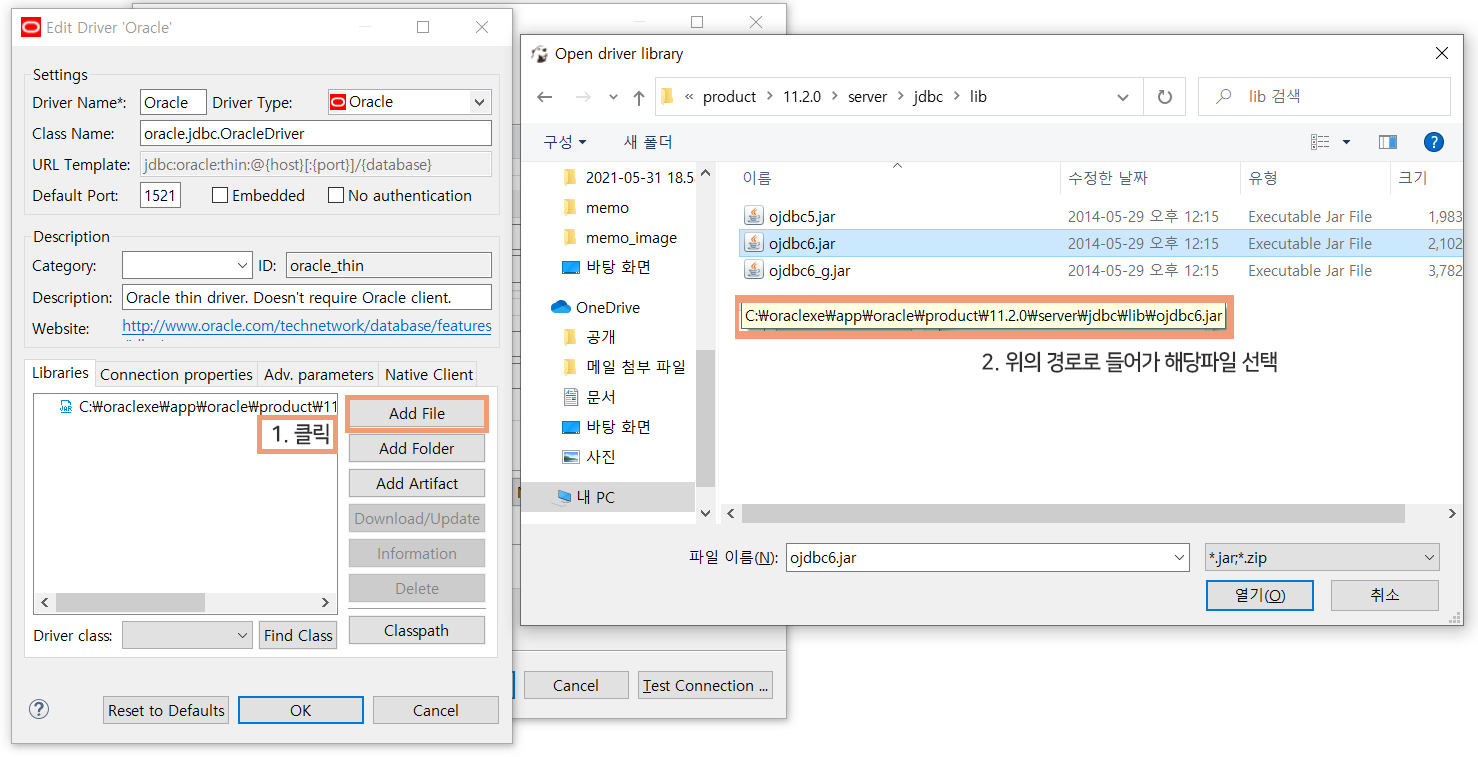Viewport: 1478px width, 757px height.
Task: Click the forward arrow in file dialog
Action: point(583,97)
